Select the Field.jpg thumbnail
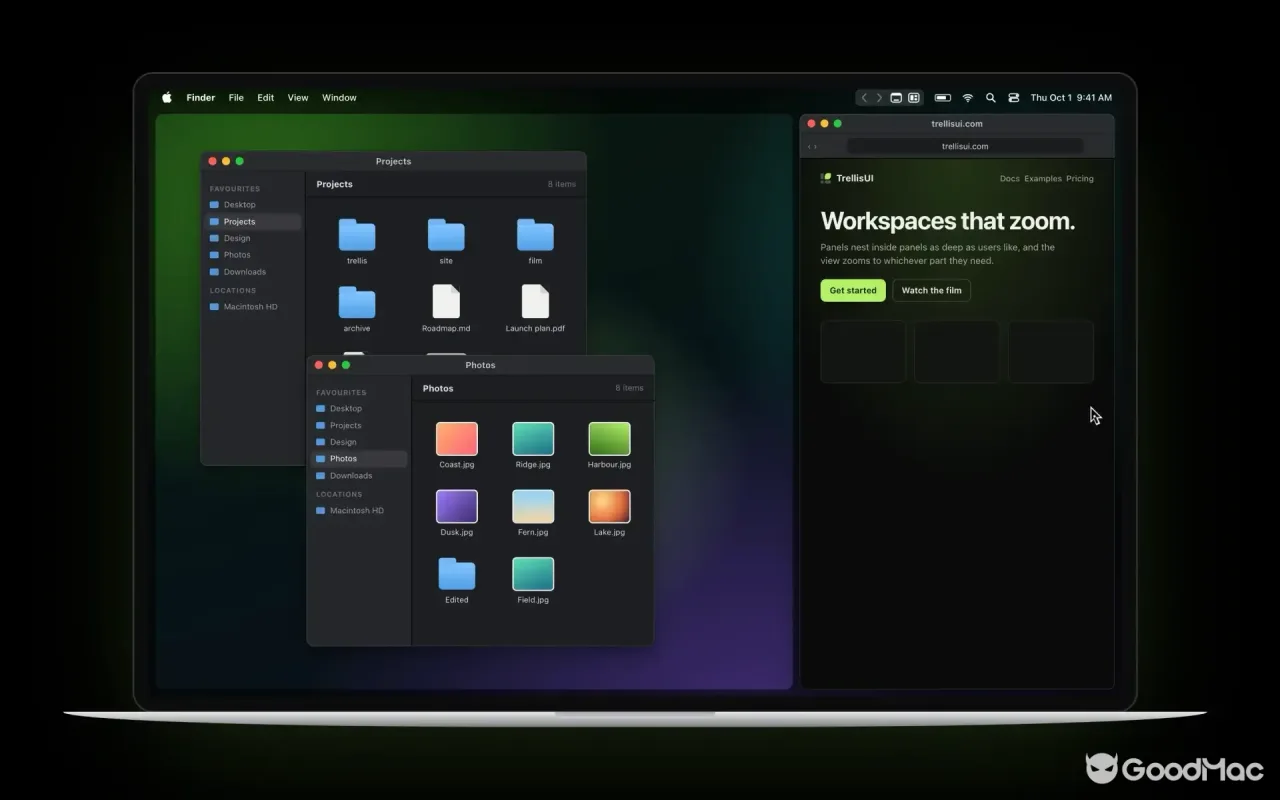The height and width of the screenshot is (800, 1280). 533,574
